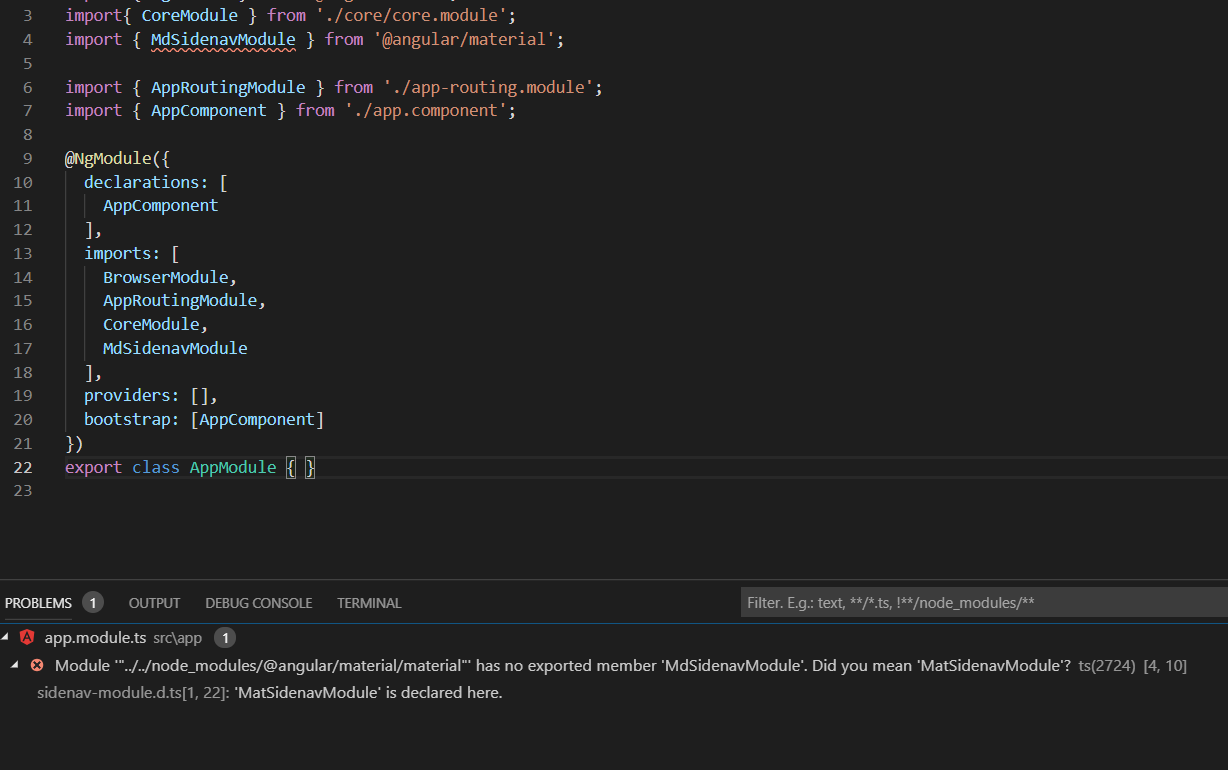Click line number 4 in the gutter
The width and height of the screenshot is (1228, 770).
28,39
